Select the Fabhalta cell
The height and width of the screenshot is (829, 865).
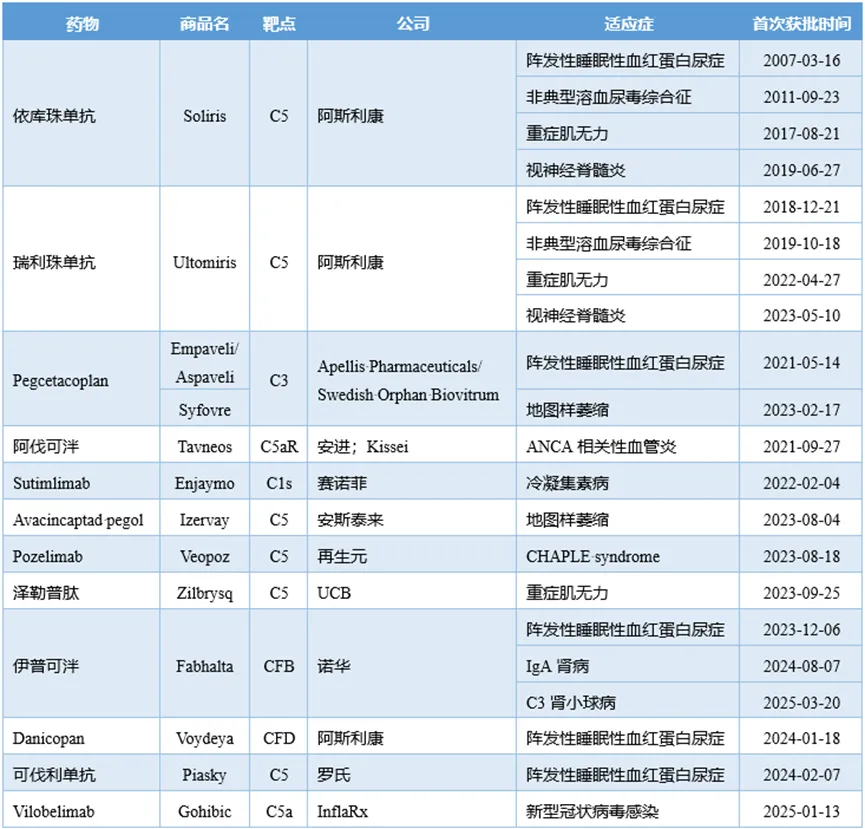tap(204, 666)
